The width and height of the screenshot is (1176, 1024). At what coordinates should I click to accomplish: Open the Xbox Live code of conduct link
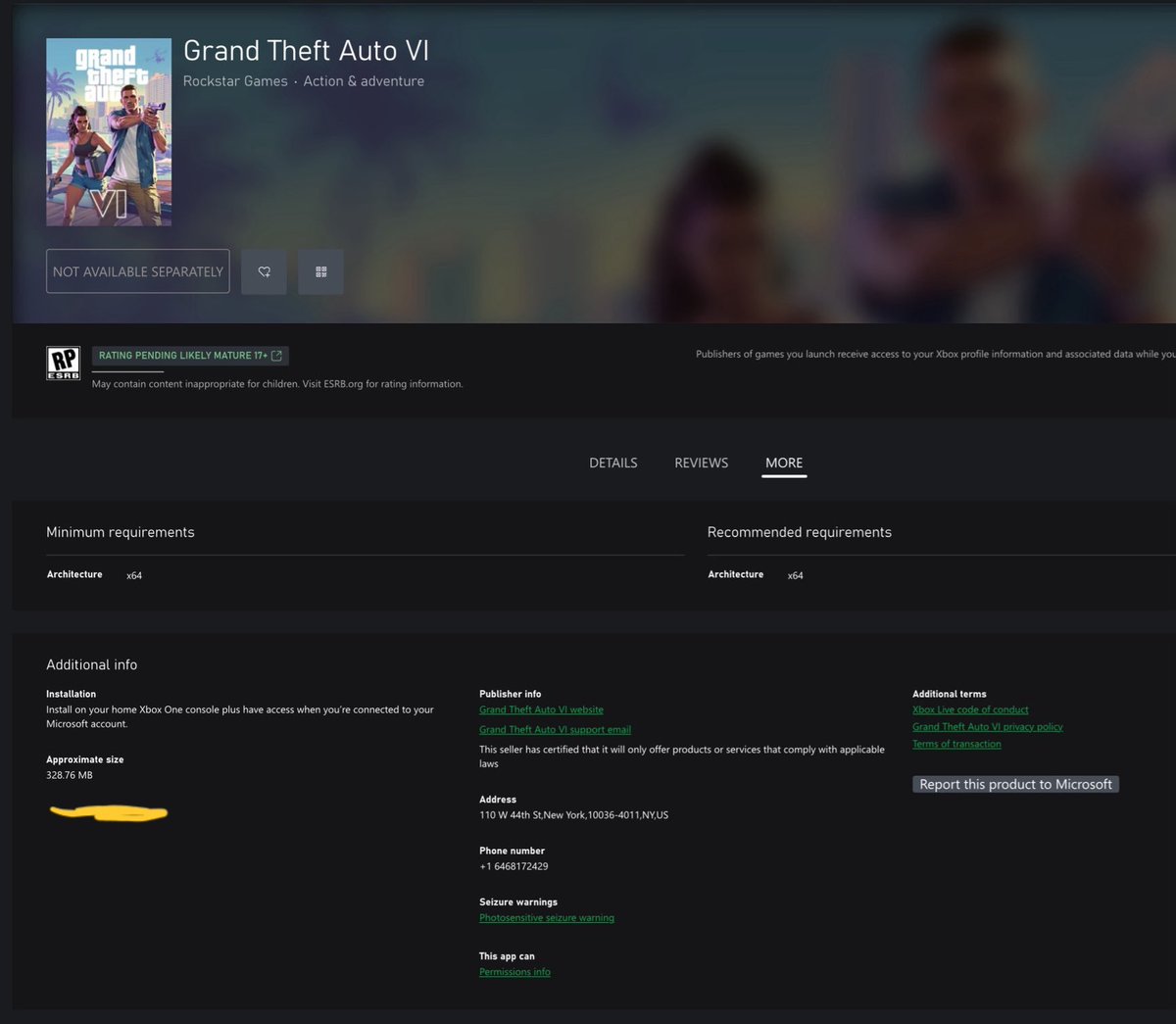point(970,709)
